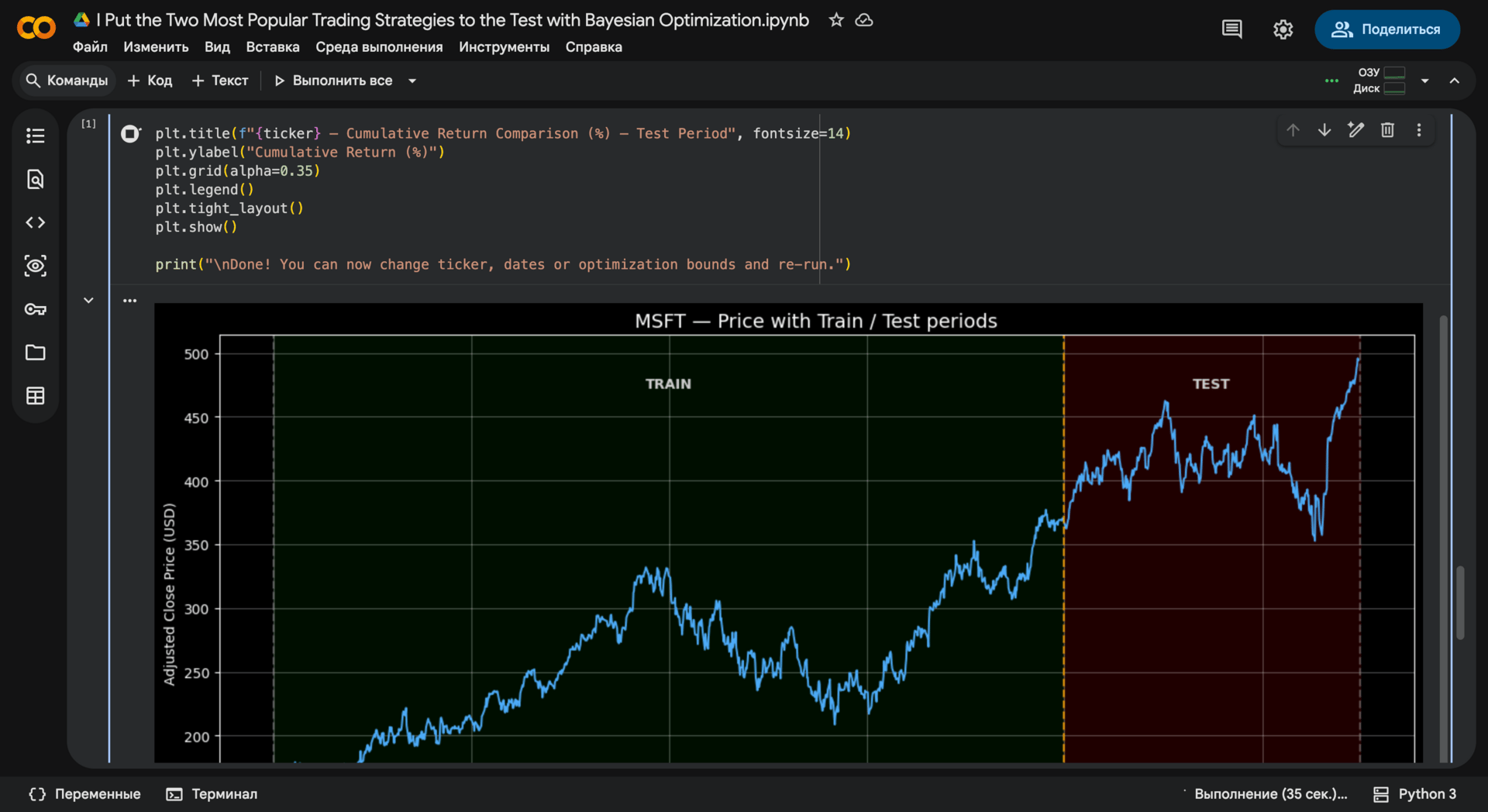Open the Files folder panel
This screenshot has height=812, width=1488.
36,353
